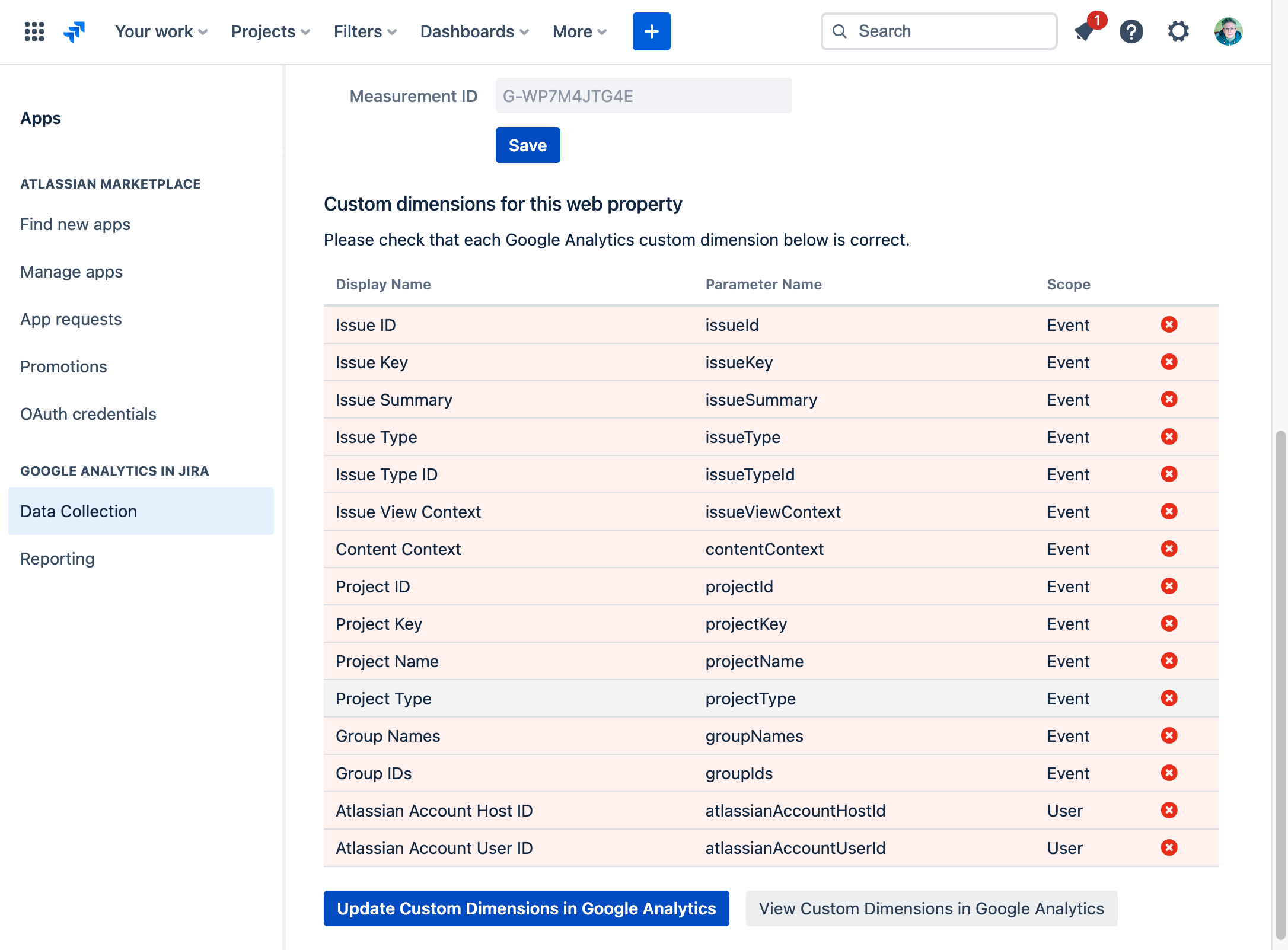Click red X for Atlassian Account User ID

[x=1169, y=847]
